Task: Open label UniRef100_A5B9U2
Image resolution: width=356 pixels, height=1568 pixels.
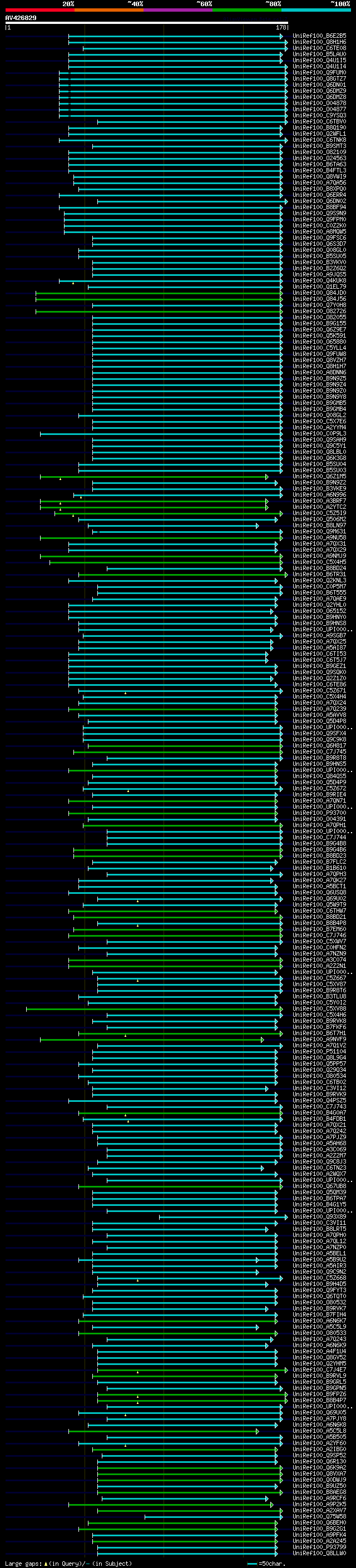Action: [x=319, y=1259]
